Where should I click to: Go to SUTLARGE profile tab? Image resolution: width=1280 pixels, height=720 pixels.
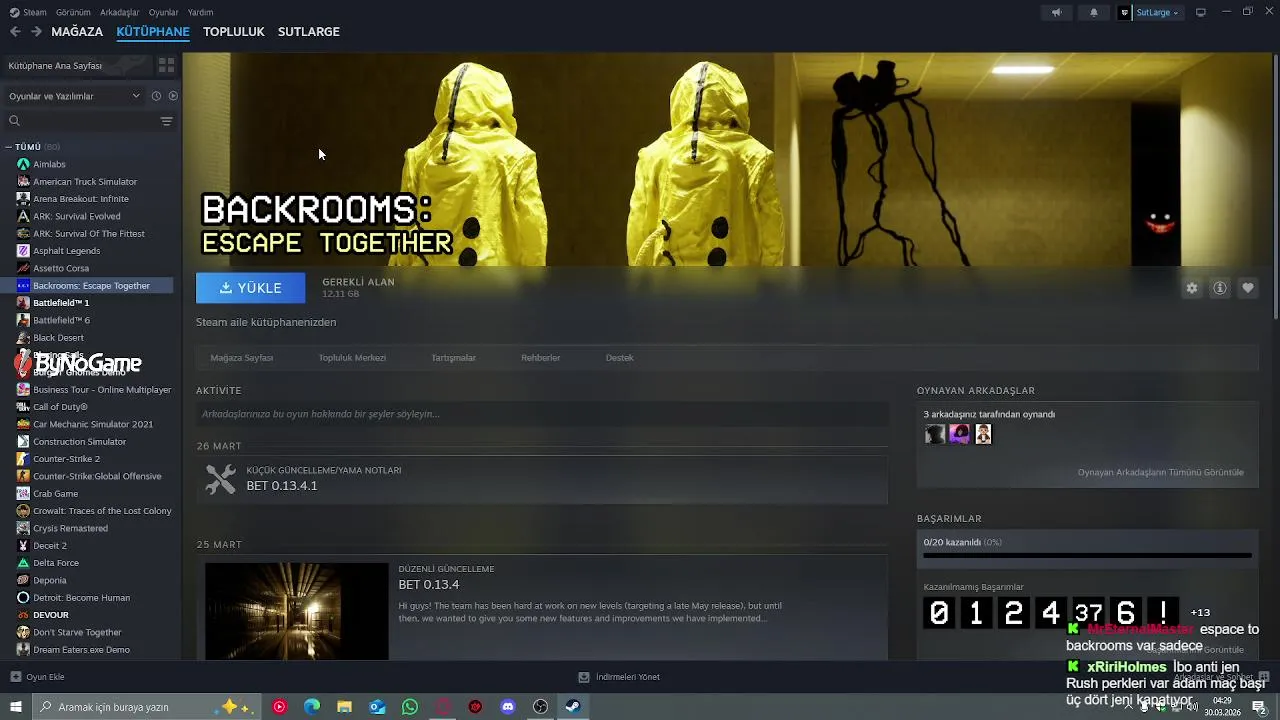point(309,32)
